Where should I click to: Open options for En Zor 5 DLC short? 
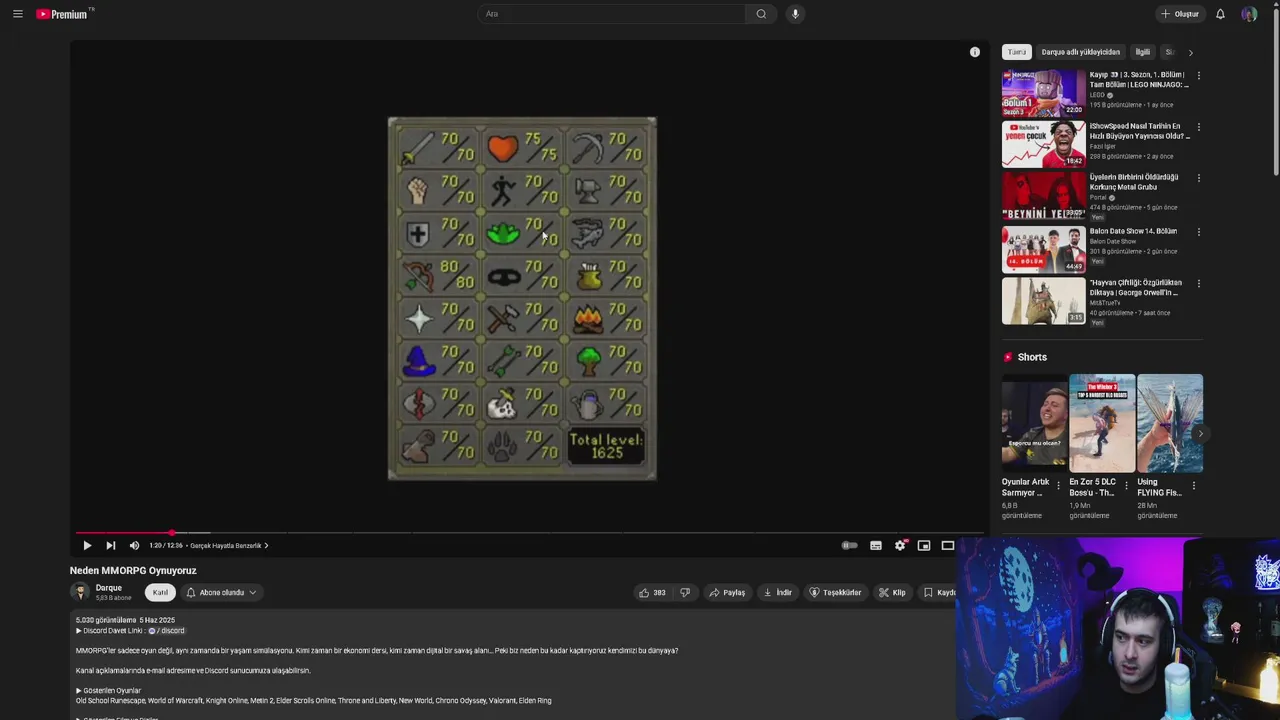[x=1126, y=486]
